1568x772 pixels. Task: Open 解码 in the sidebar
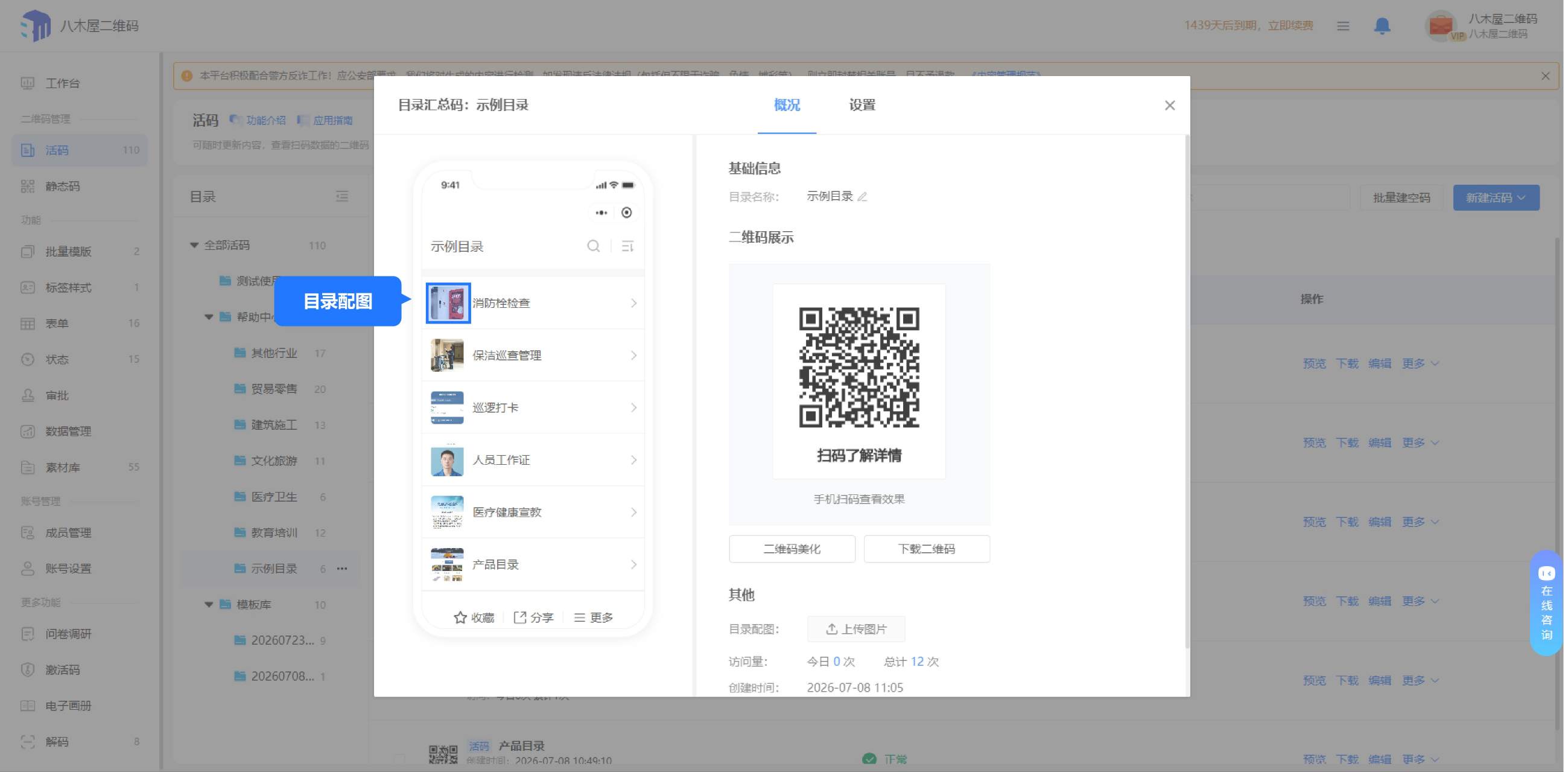(x=79, y=742)
